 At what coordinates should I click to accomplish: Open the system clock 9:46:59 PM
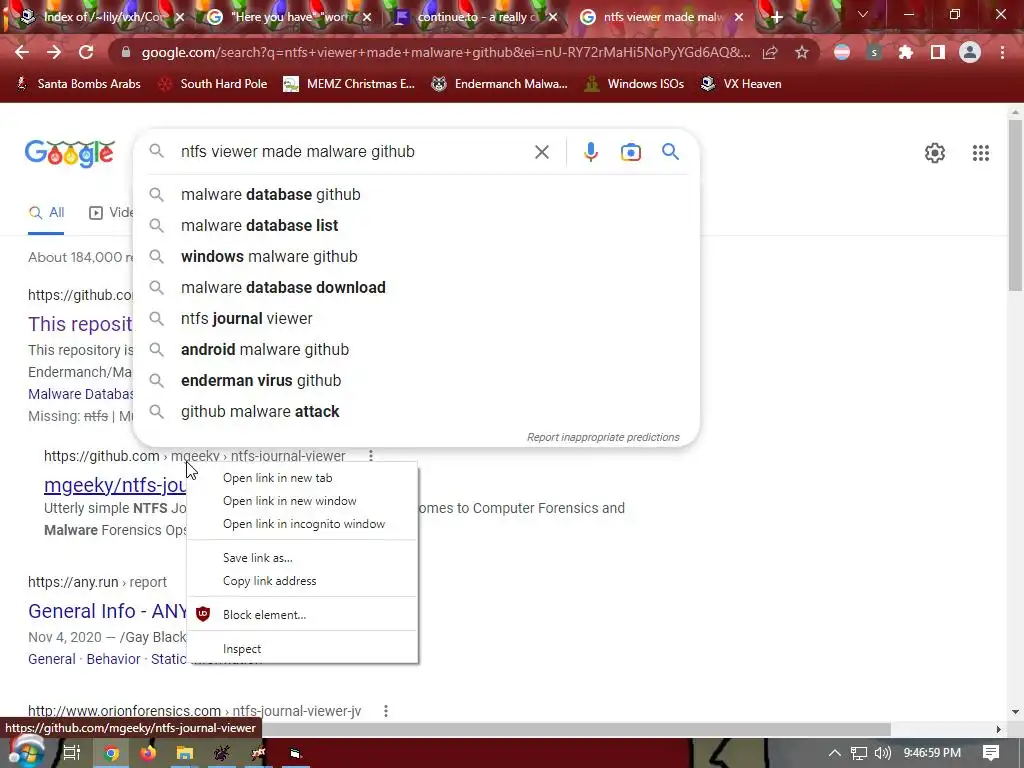[932, 753]
